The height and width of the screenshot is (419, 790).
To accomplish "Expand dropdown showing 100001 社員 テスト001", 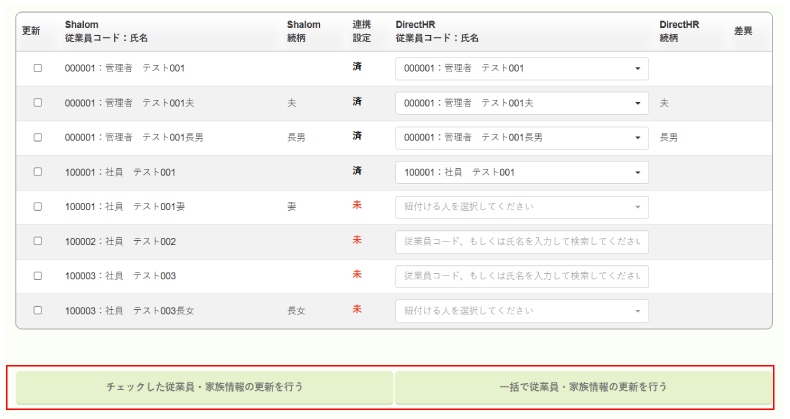I will 521,172.
